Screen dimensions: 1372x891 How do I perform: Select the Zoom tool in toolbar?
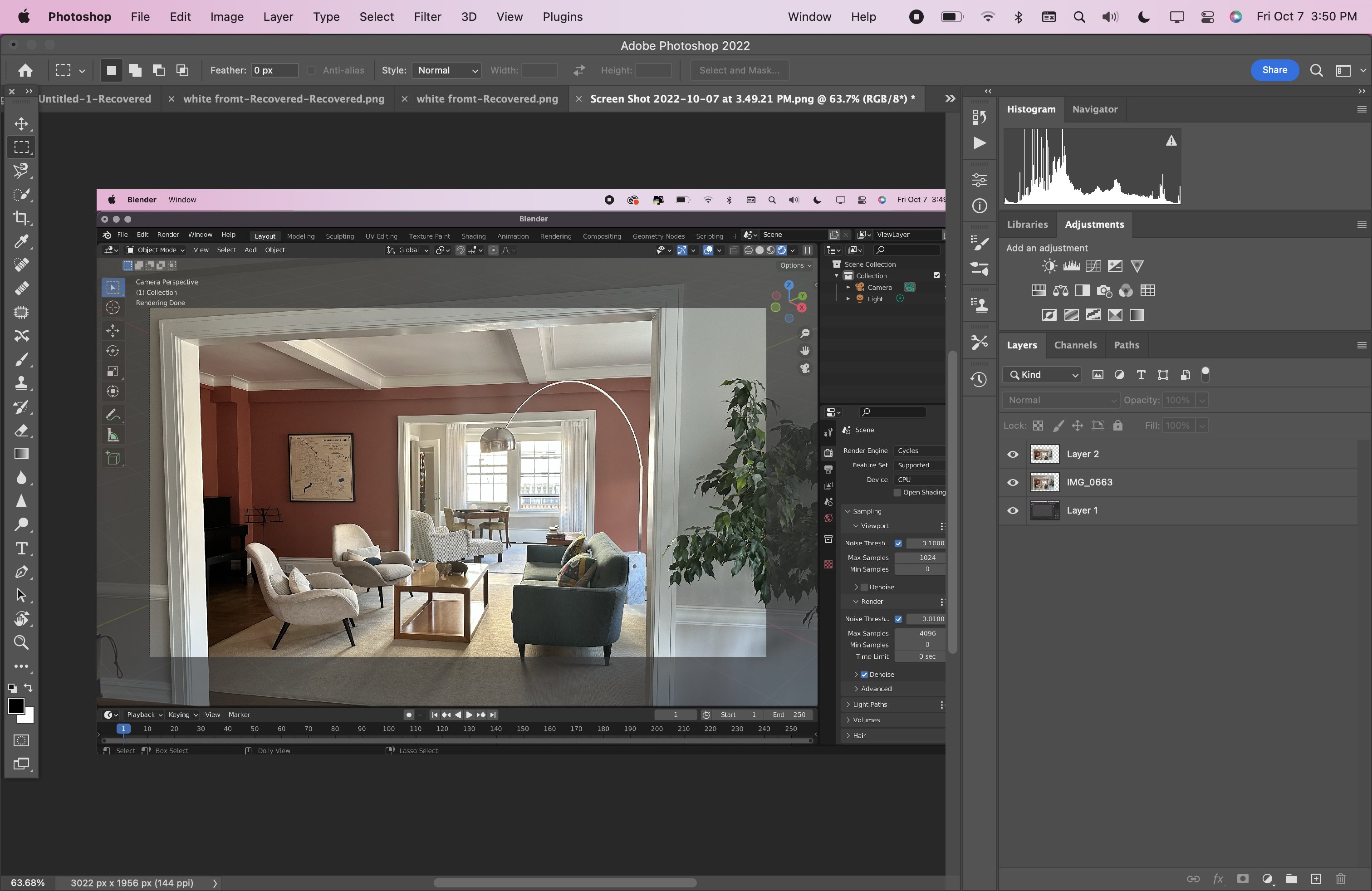[21, 642]
